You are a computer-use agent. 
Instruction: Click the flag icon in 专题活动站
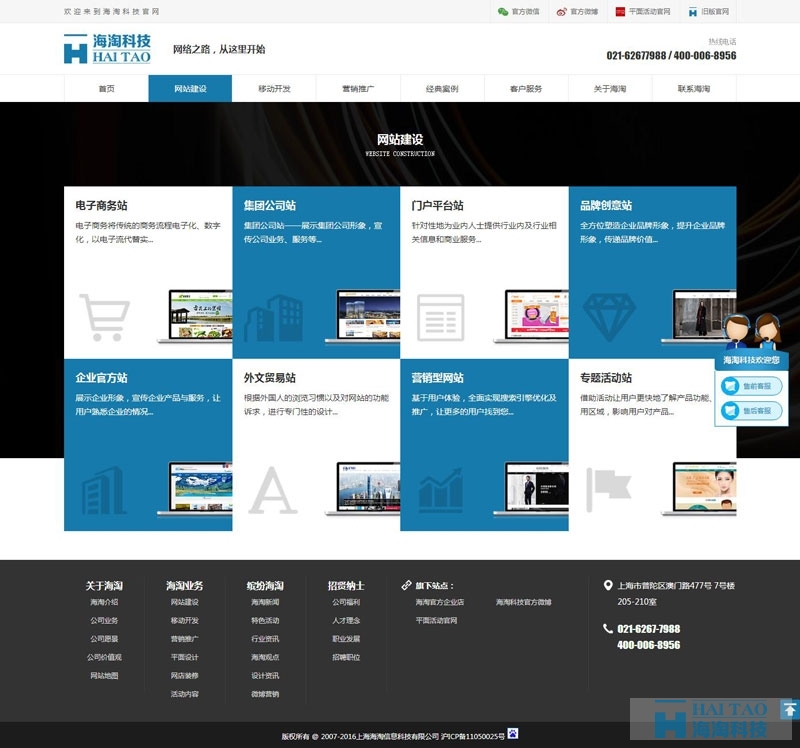(608, 487)
